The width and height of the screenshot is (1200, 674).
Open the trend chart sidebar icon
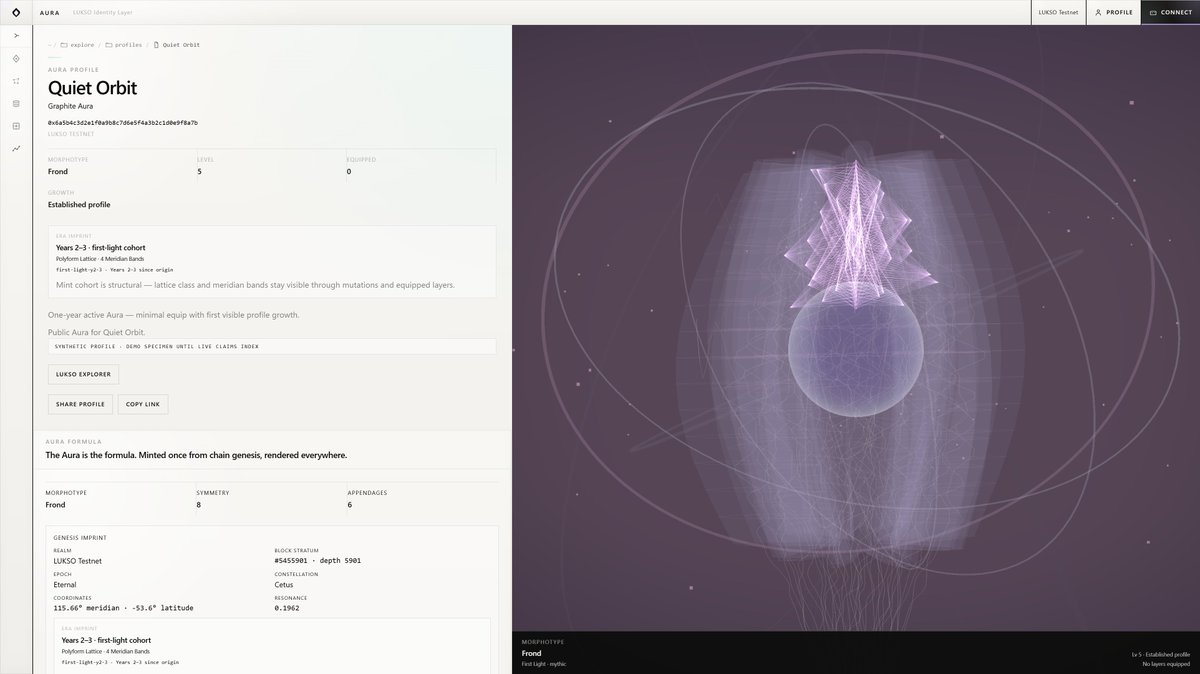[x=16, y=148]
